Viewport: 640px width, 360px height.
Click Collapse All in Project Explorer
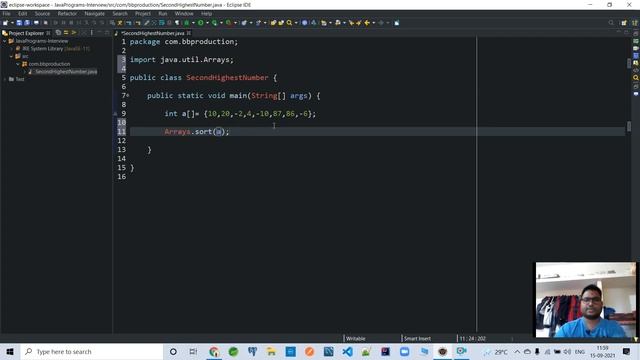click(58, 33)
